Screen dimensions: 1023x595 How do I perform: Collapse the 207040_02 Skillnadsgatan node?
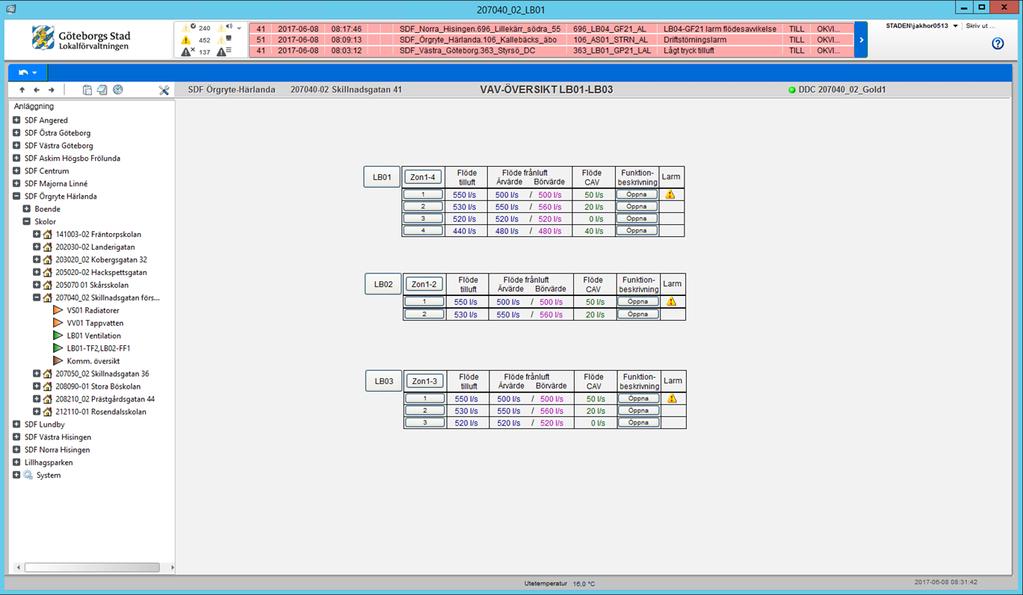click(37, 298)
